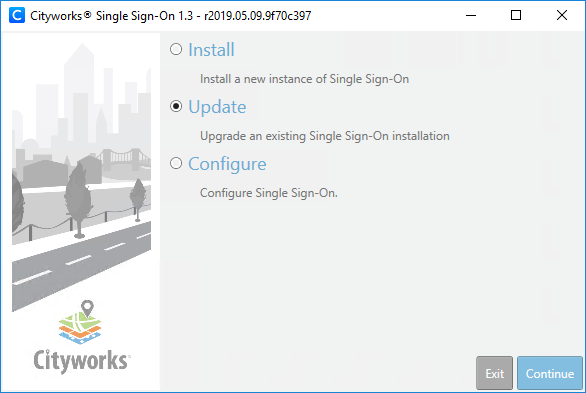Select the Install radio button
The image size is (586, 393).
tap(176, 49)
